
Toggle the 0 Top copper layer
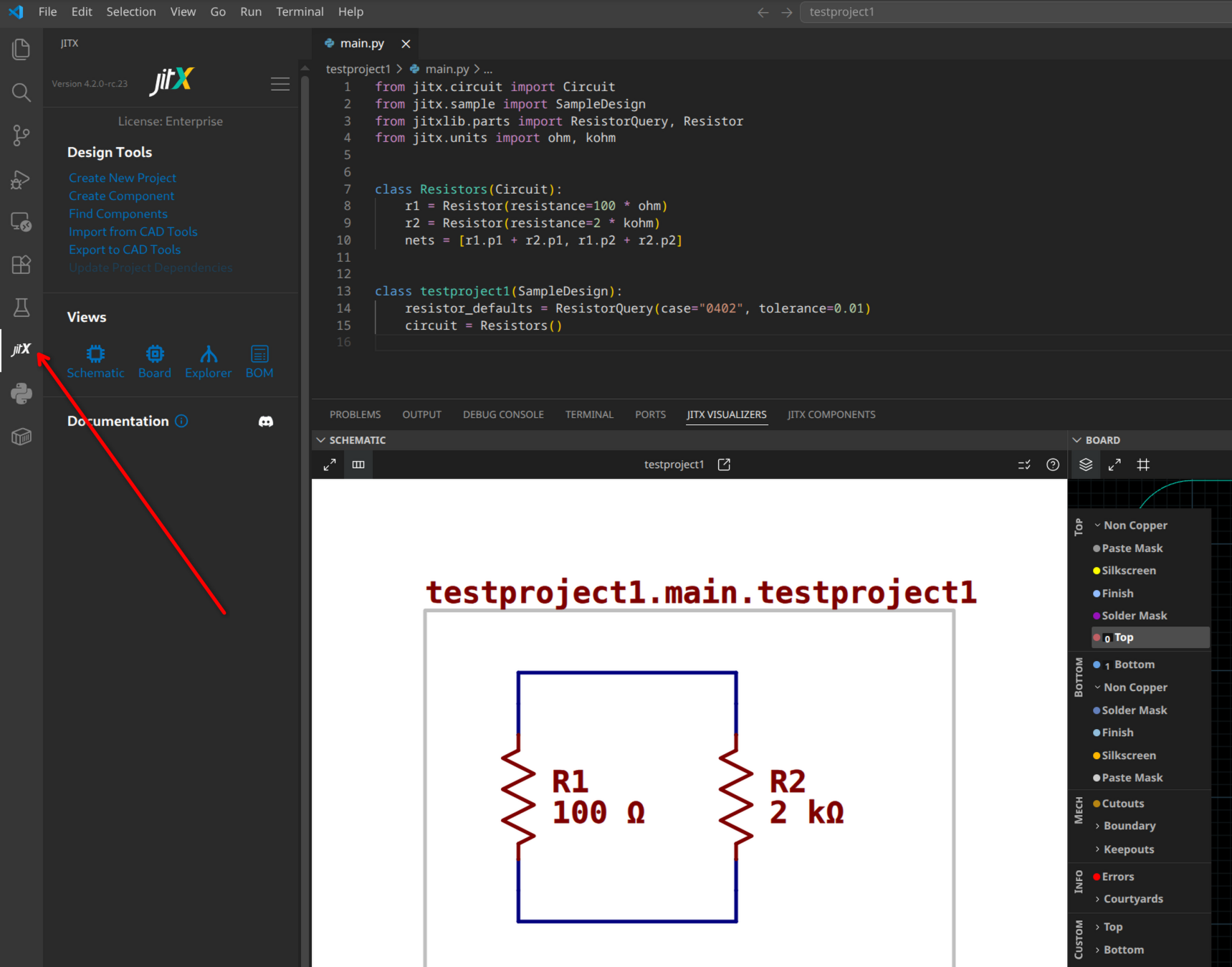pyautogui.click(x=1150, y=637)
